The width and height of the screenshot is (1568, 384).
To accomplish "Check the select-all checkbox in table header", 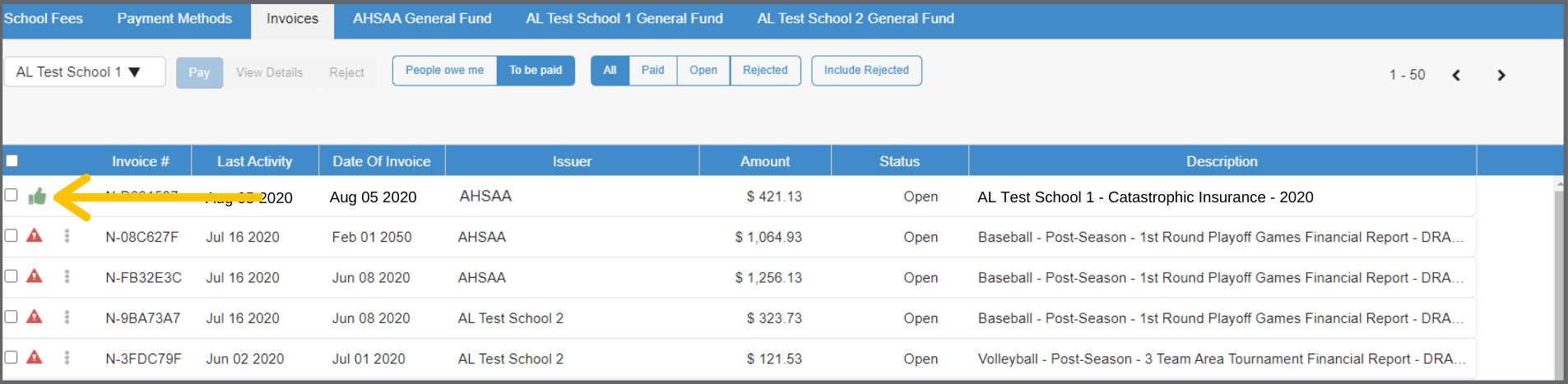I will pyautogui.click(x=12, y=161).
